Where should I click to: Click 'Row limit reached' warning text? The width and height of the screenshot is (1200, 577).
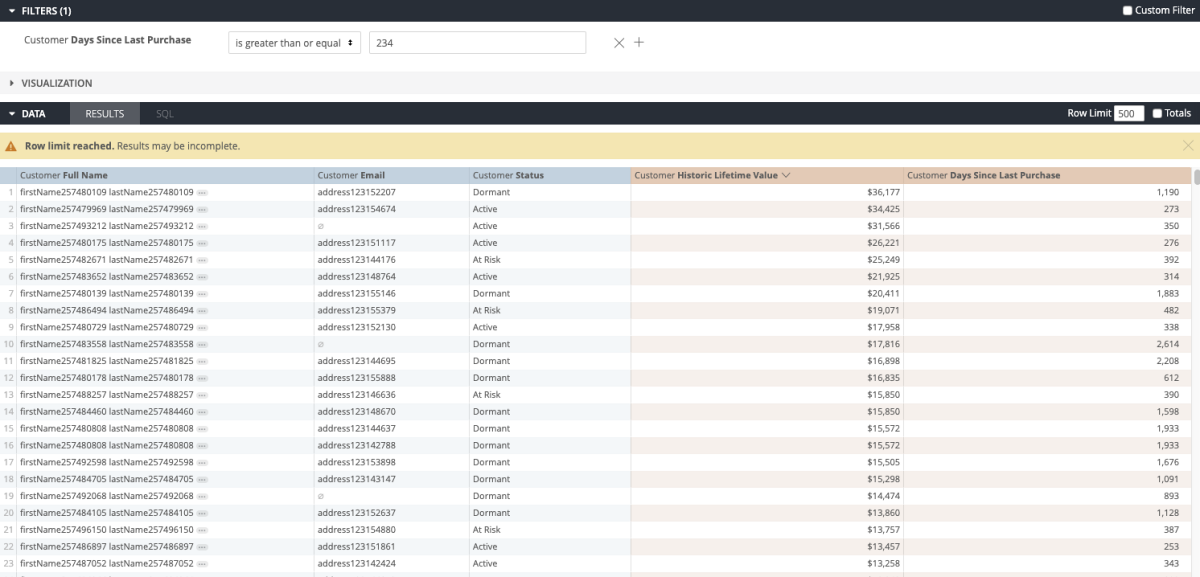[69, 146]
